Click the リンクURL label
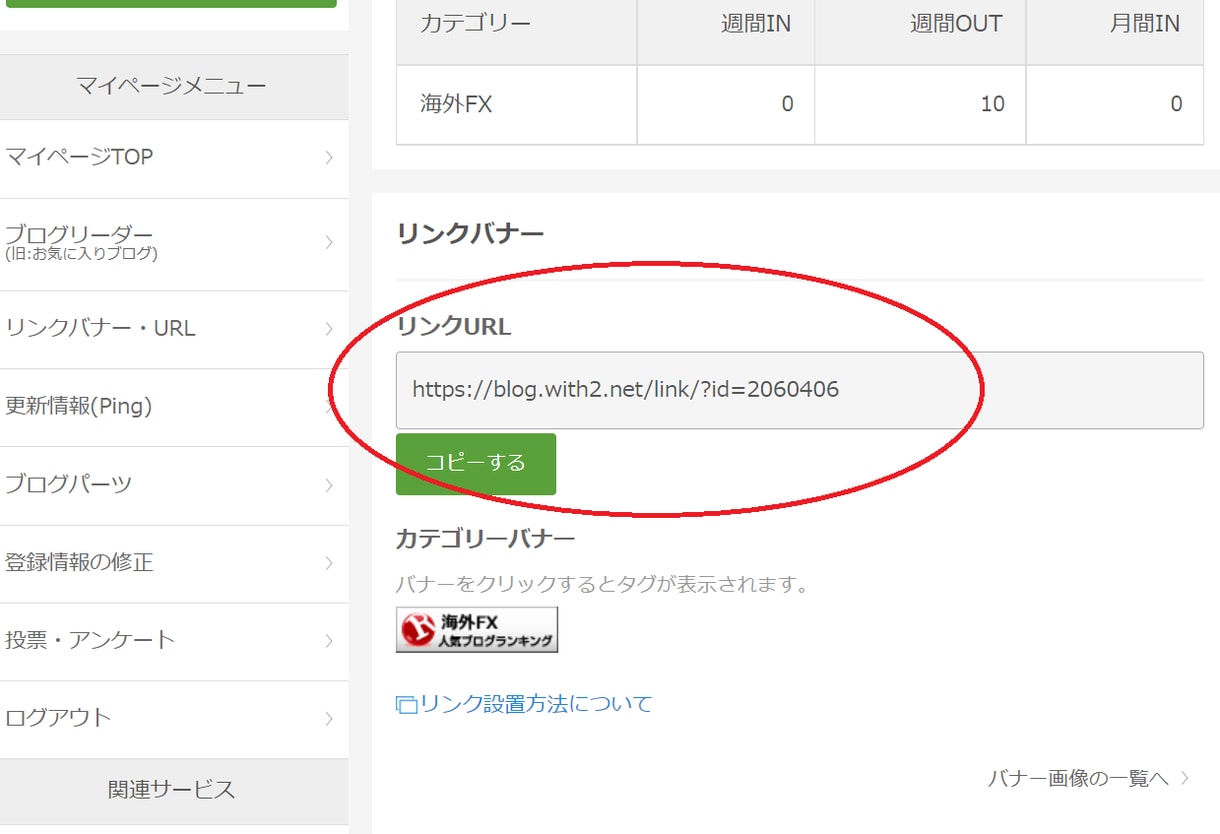This screenshot has width=1220, height=834. pos(453,327)
